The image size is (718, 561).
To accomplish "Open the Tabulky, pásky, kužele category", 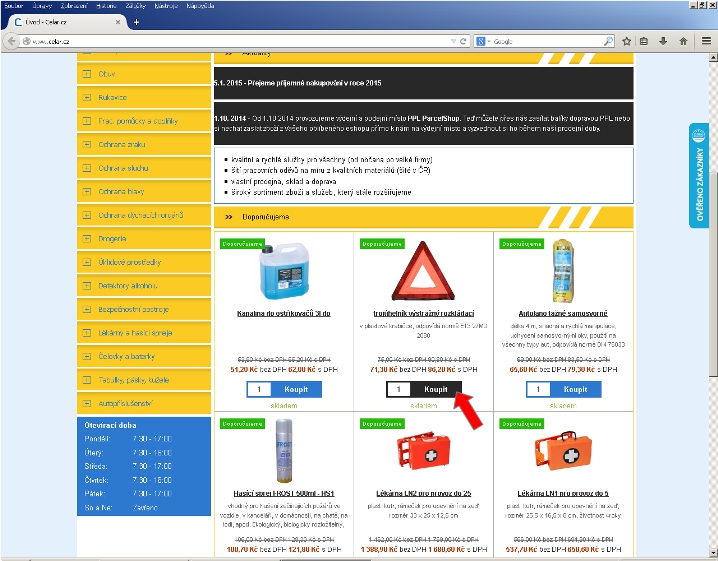I will [x=144, y=380].
